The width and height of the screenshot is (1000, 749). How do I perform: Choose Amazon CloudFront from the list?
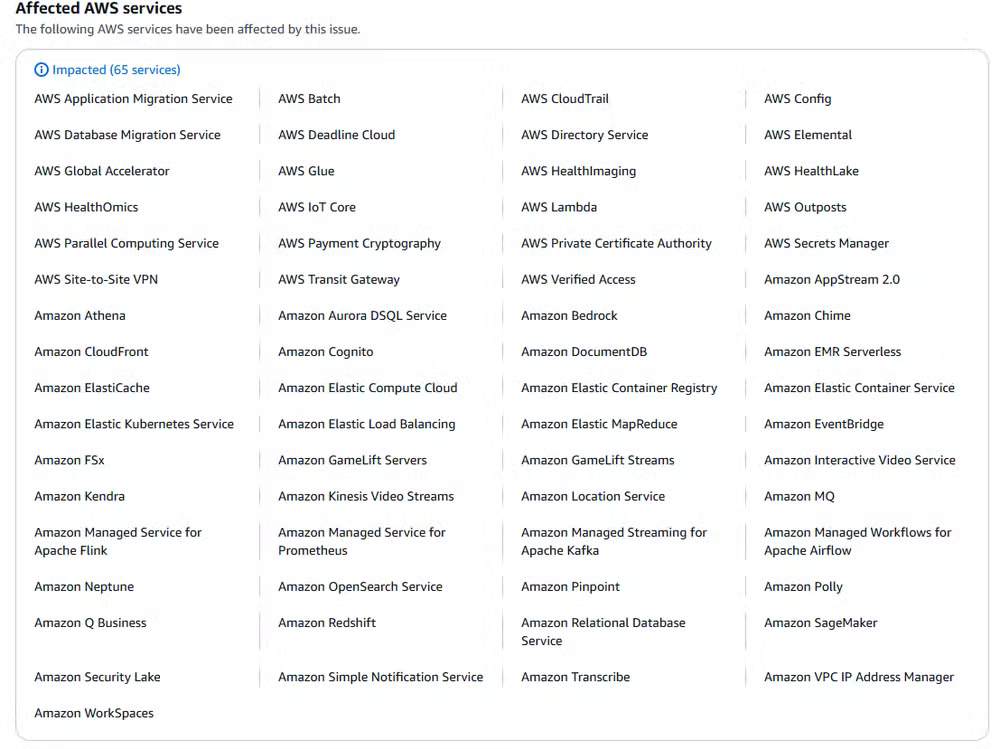pyautogui.click(x=91, y=352)
